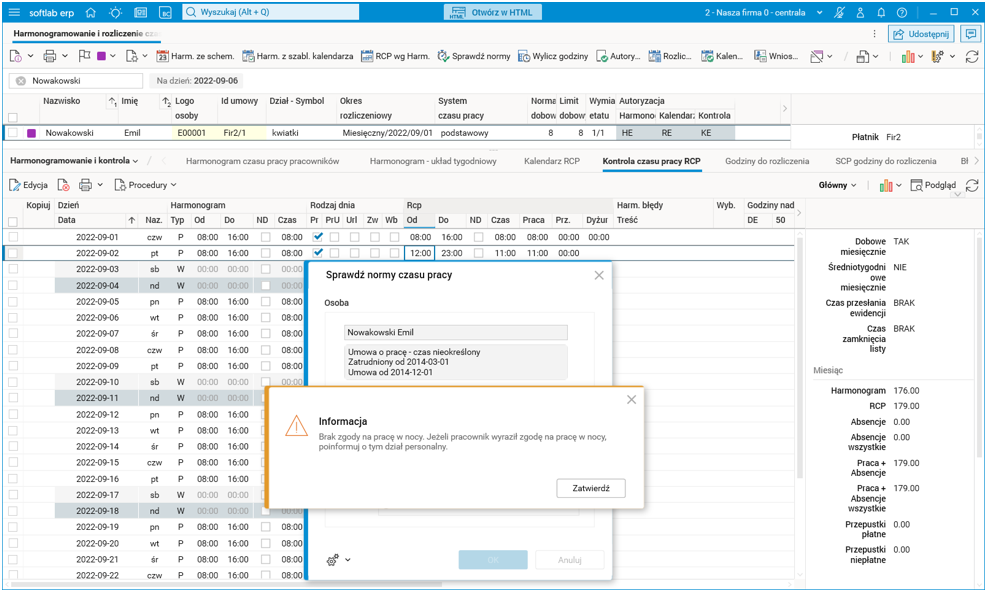Click the delete record icon beside Edycja

[x=63, y=185]
